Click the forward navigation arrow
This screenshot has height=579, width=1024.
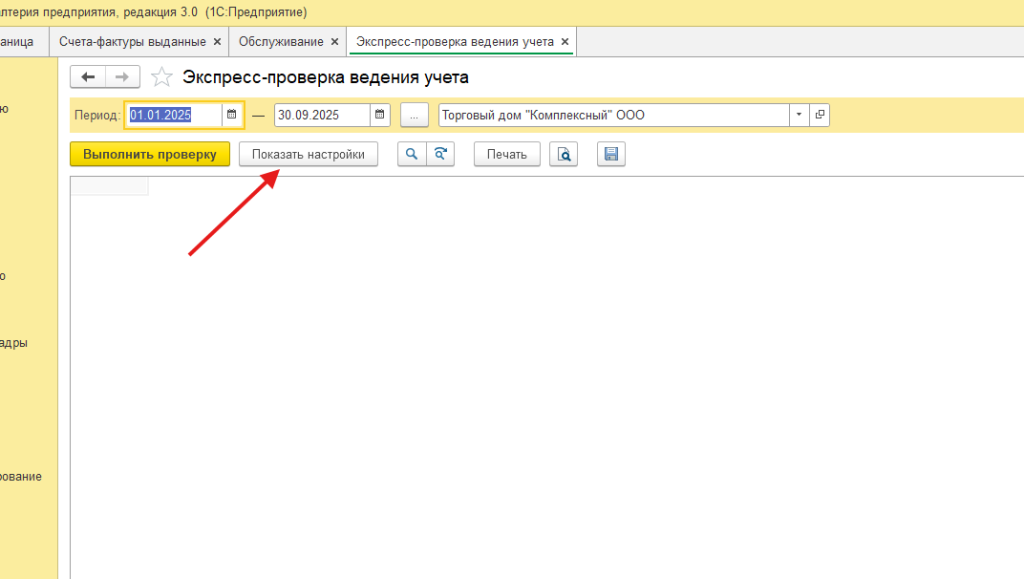pyautogui.click(x=121, y=78)
